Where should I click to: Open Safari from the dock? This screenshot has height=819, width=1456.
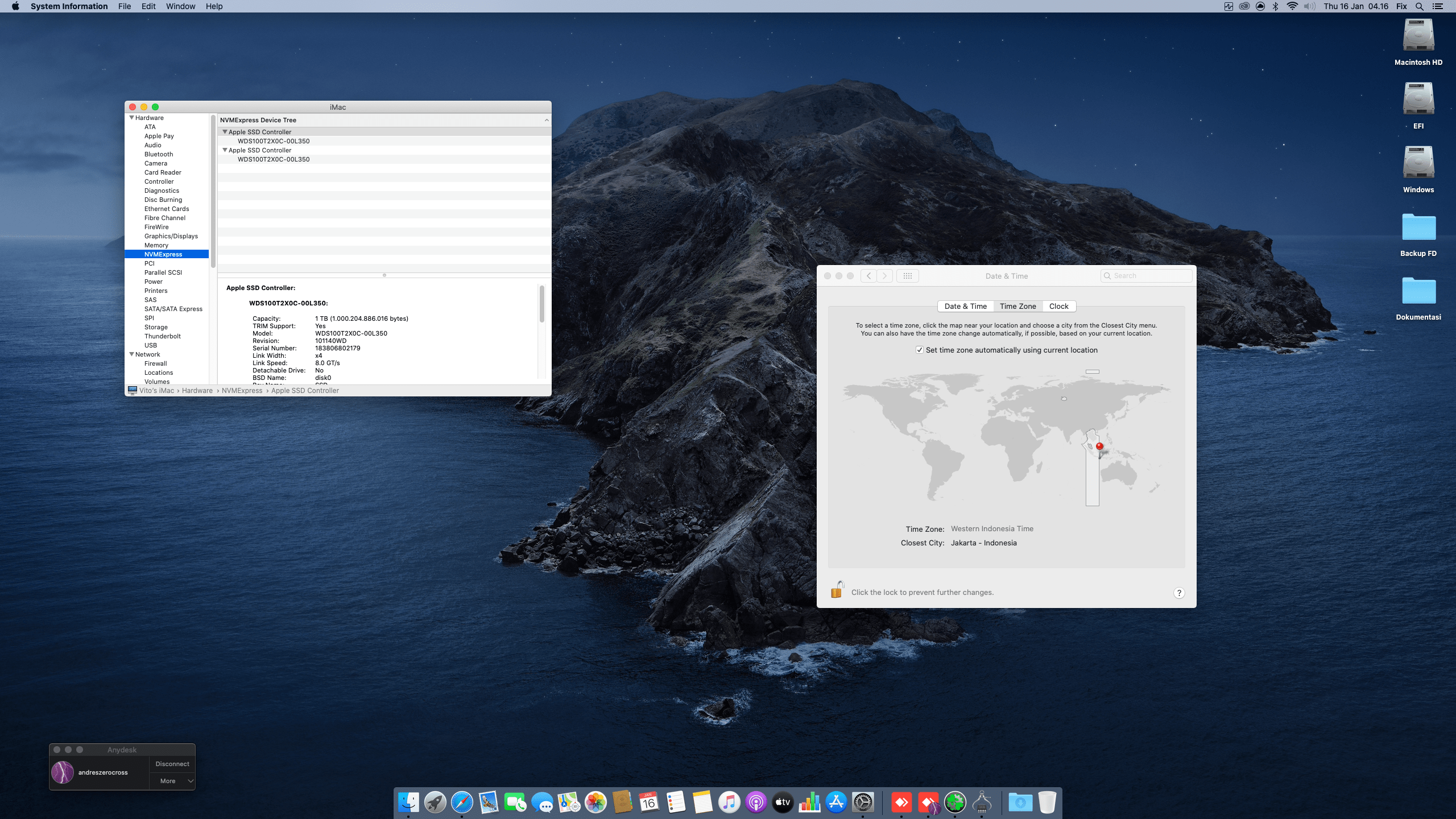[x=462, y=803]
